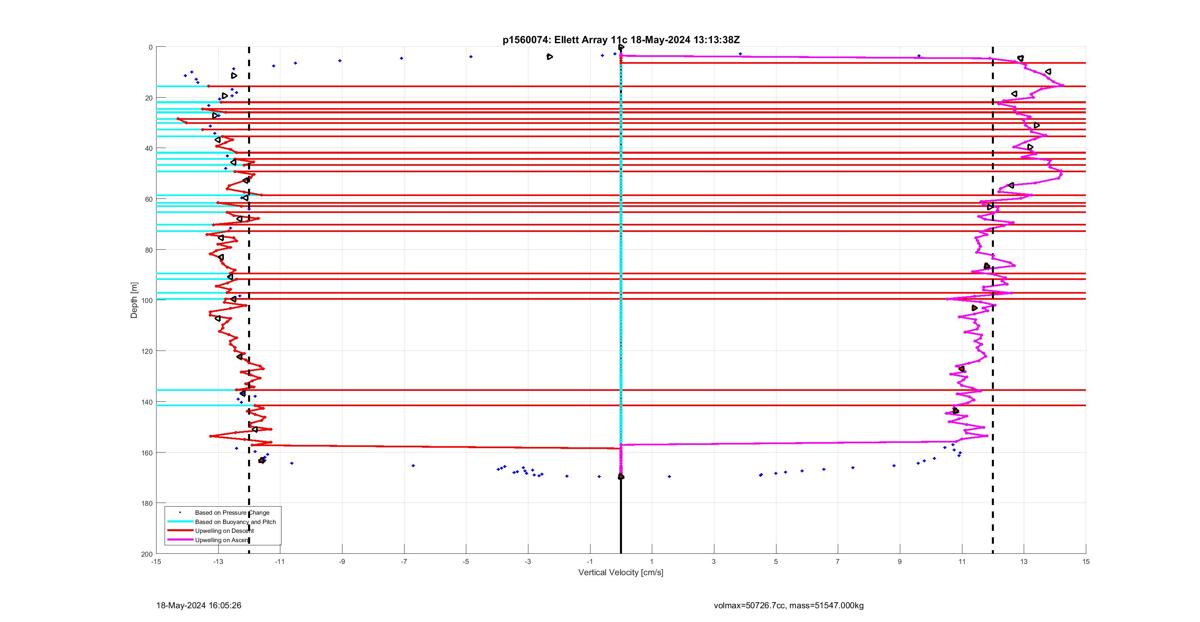Click positive x-axis tick label '7'

tap(838, 561)
